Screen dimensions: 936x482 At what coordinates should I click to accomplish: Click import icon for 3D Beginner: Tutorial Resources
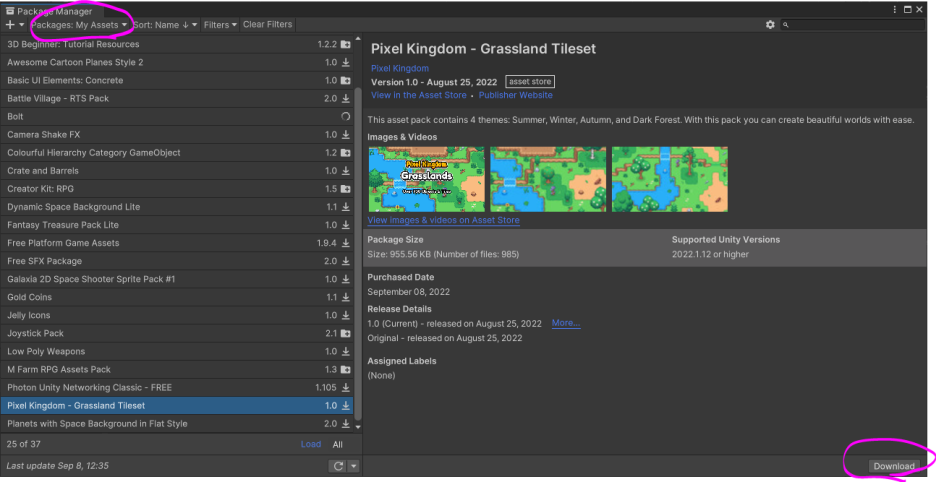pyautogui.click(x=346, y=44)
